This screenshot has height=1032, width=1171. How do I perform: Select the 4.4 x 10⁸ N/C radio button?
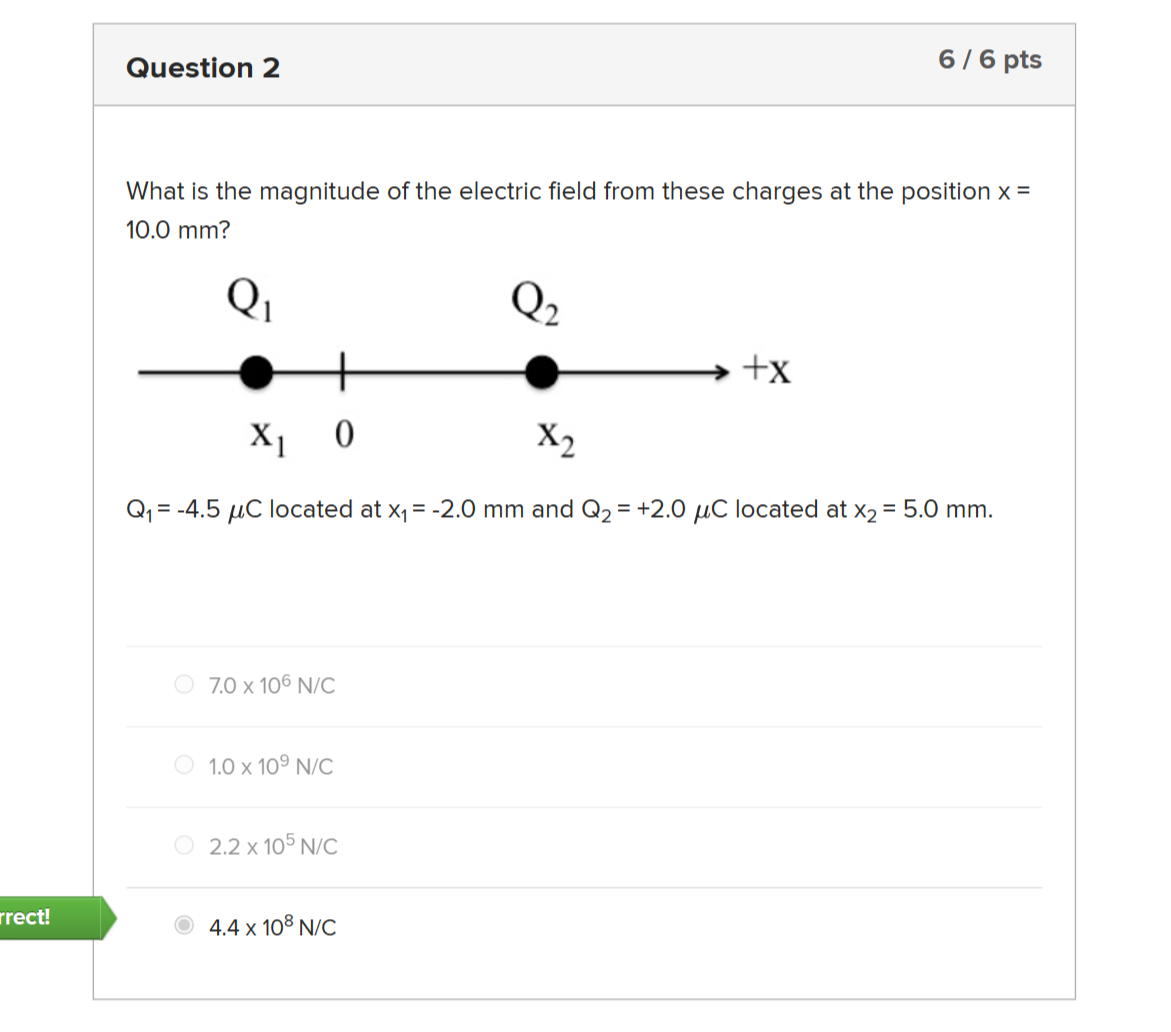[184, 926]
